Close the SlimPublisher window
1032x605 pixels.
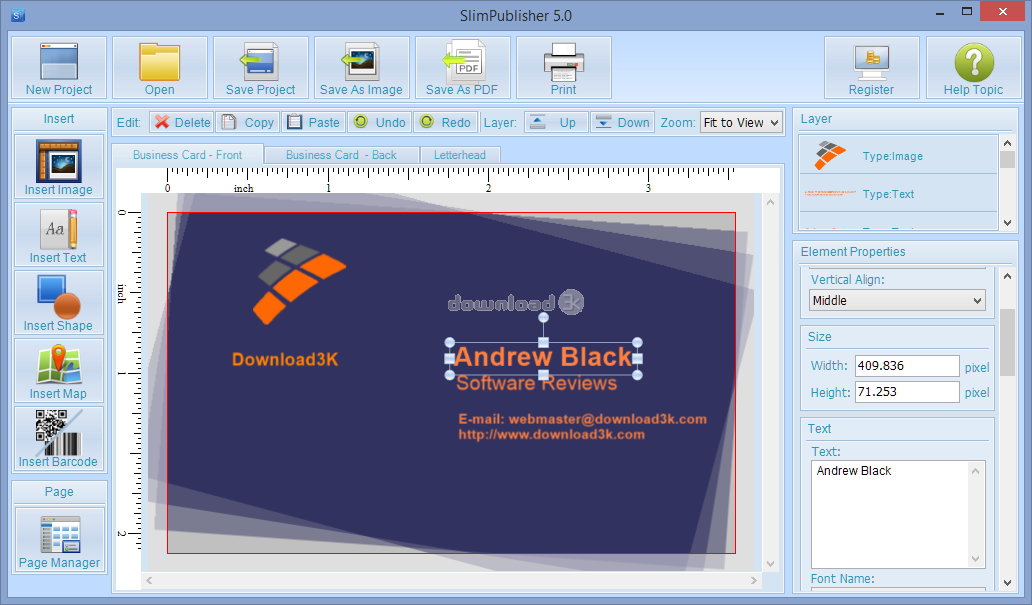coord(1002,12)
